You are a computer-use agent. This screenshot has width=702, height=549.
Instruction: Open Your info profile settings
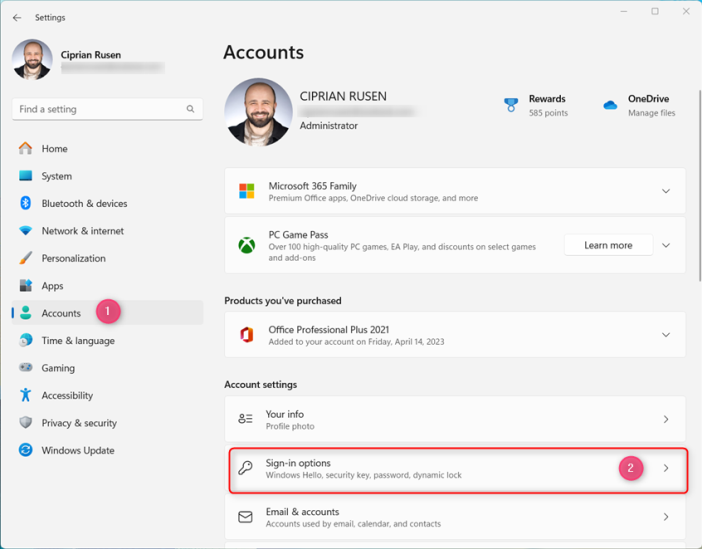pyautogui.click(x=455, y=419)
